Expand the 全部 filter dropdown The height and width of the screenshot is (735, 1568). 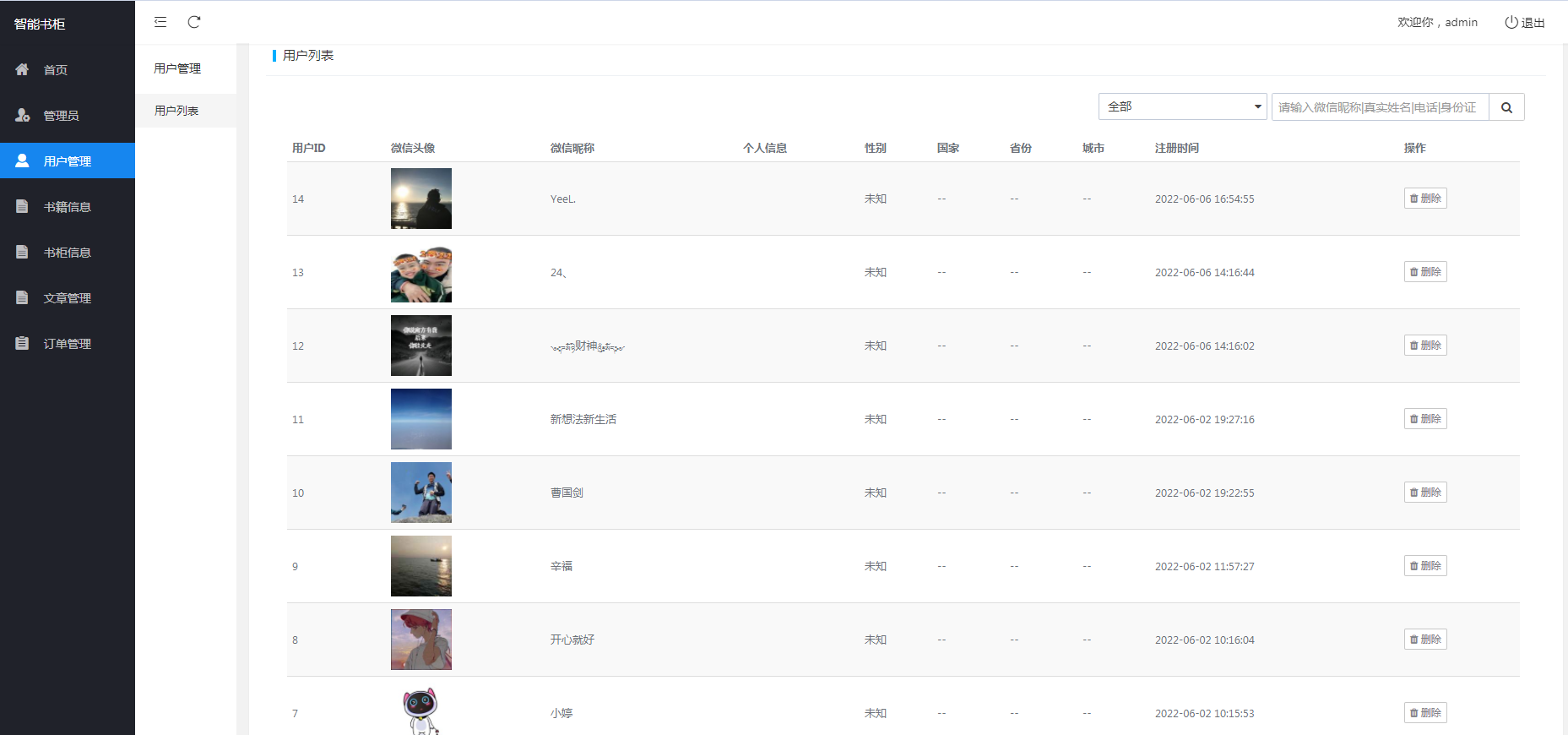[1182, 107]
